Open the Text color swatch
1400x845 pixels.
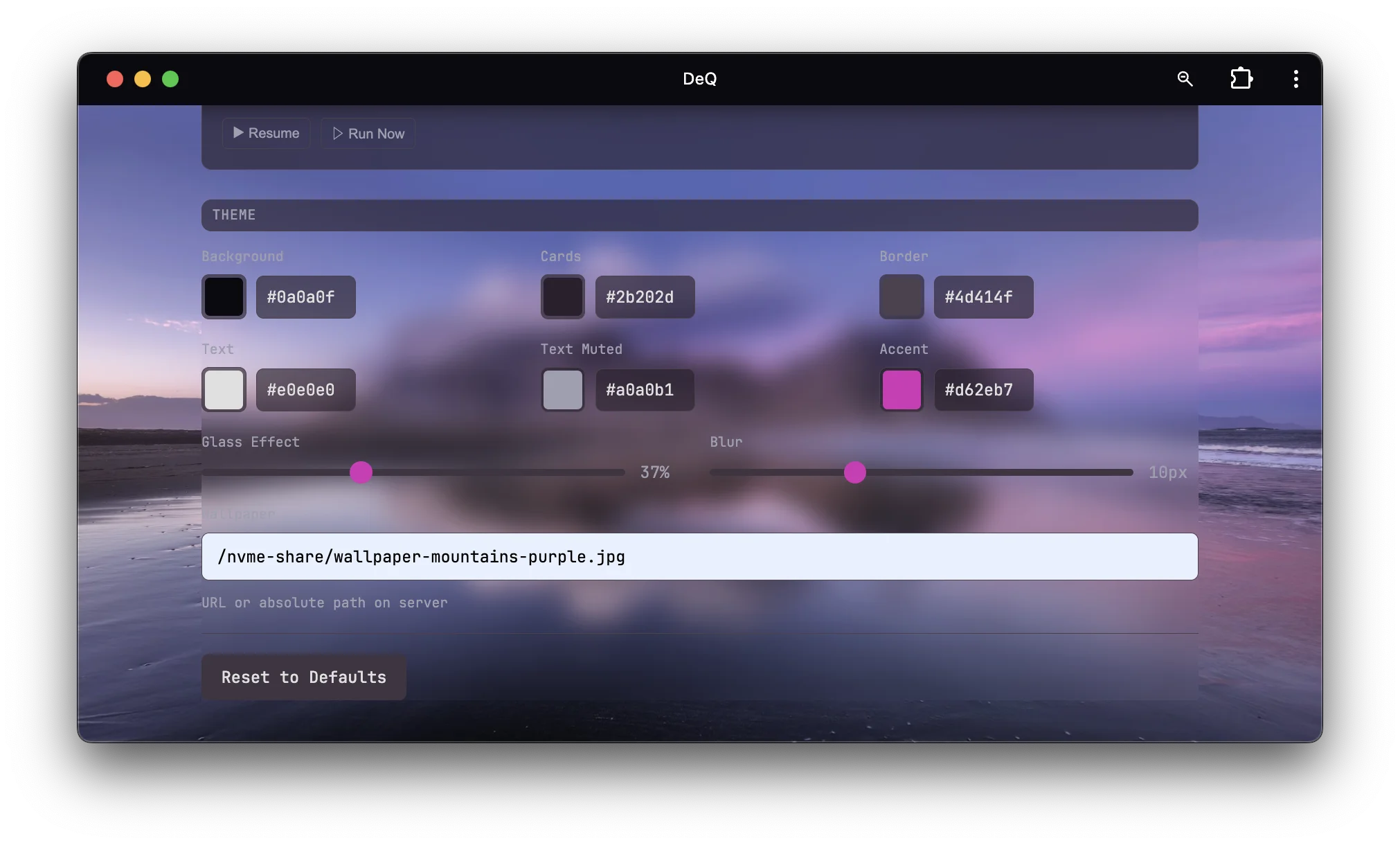pos(224,389)
